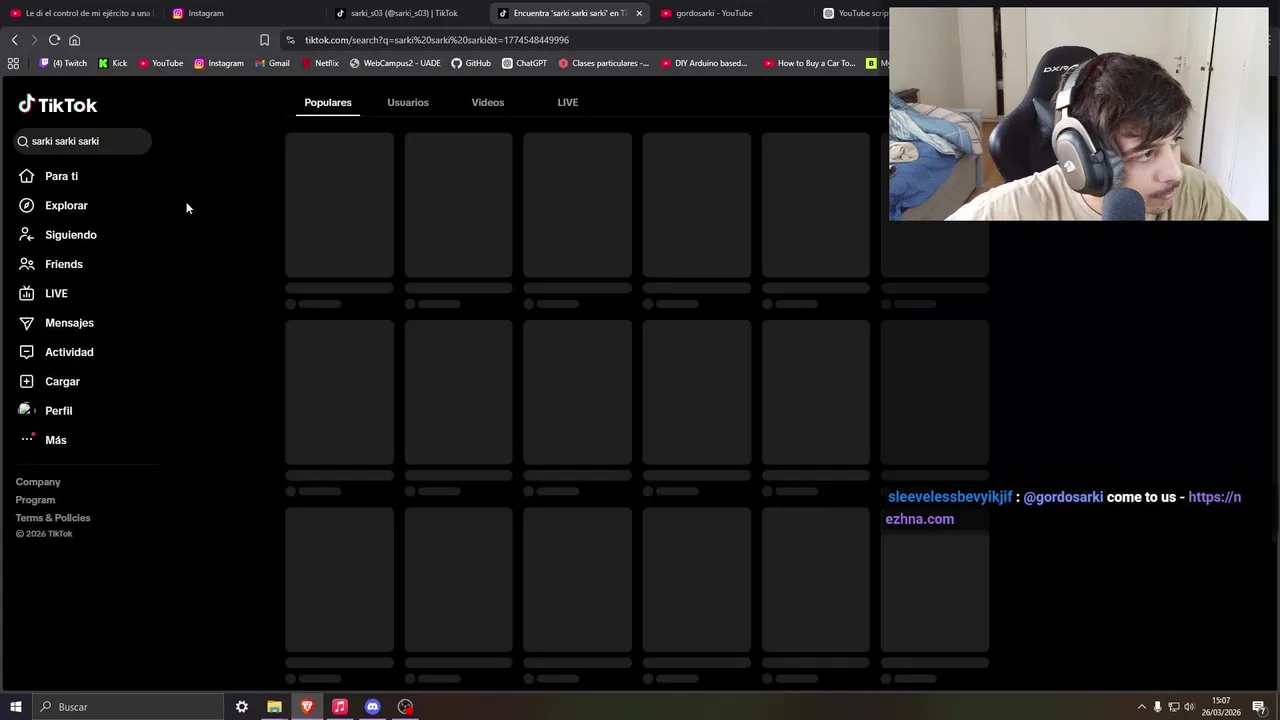Open the notification center icon
Viewport: 1280px width, 720px height.
[1259, 707]
